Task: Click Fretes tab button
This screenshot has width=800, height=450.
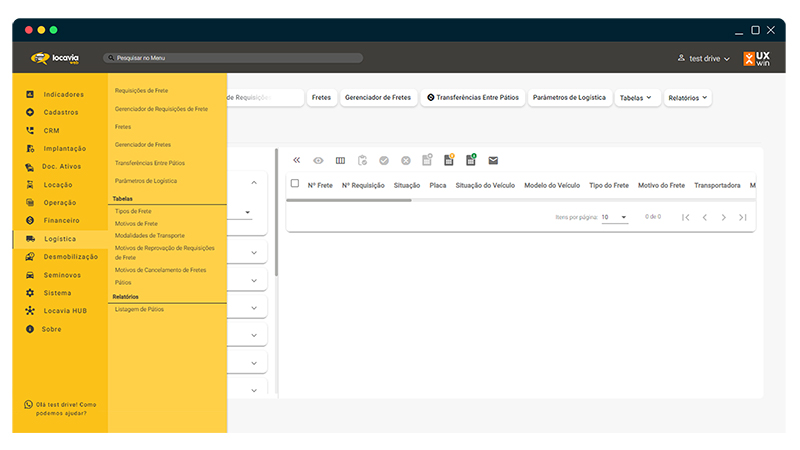Action: tap(321, 97)
